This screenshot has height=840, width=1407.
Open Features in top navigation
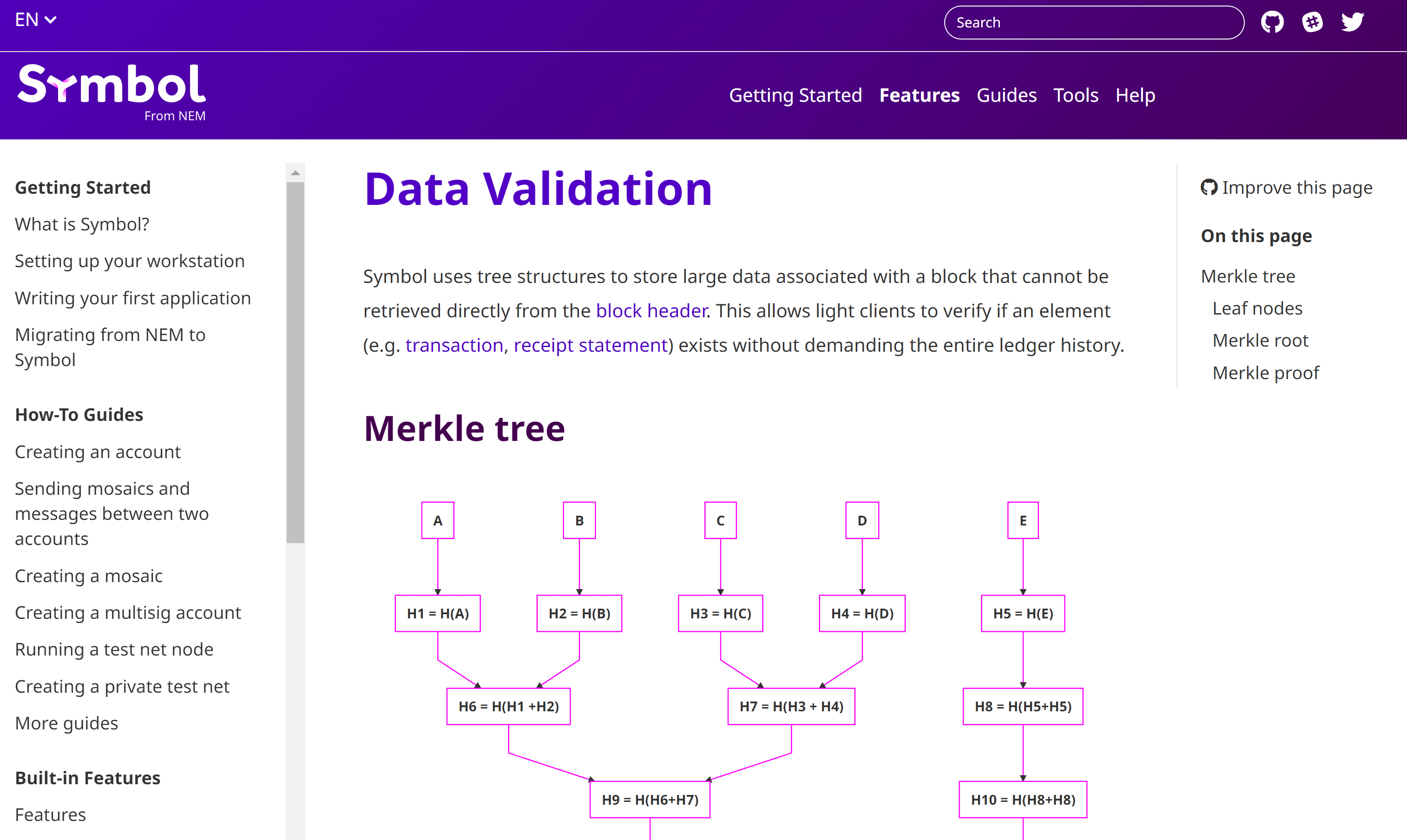(x=919, y=95)
